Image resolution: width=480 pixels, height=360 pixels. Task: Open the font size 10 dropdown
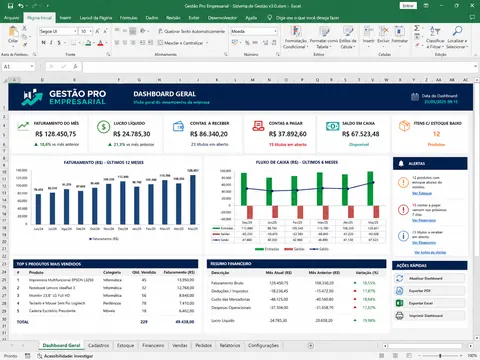[90, 31]
